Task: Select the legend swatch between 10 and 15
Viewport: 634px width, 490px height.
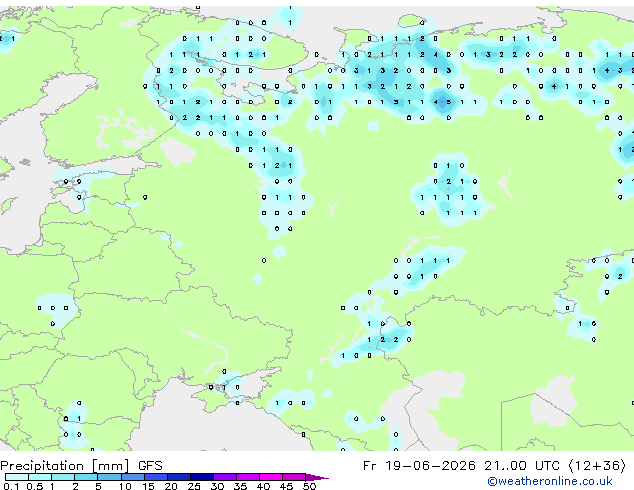Action: tap(132, 477)
